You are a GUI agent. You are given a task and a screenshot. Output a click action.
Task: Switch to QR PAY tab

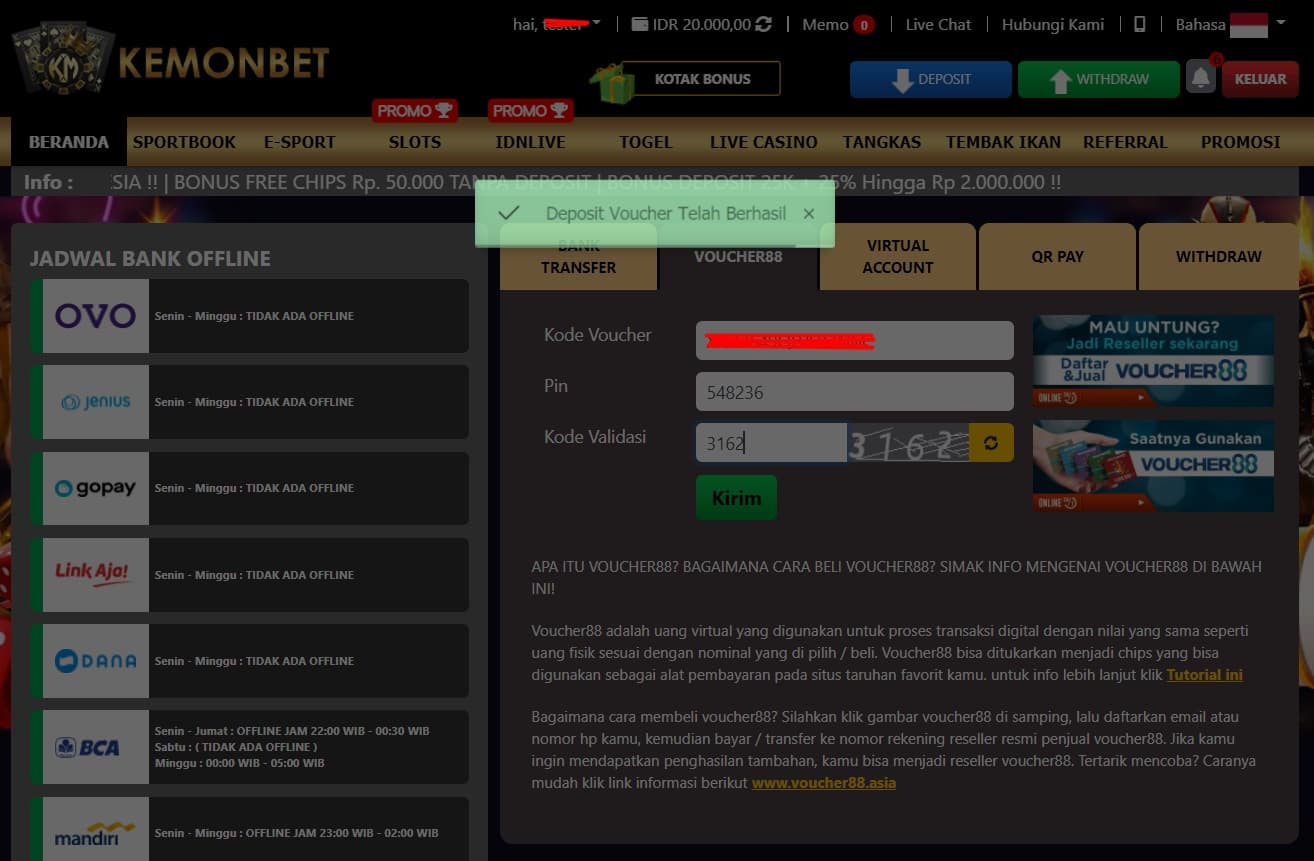(1058, 256)
